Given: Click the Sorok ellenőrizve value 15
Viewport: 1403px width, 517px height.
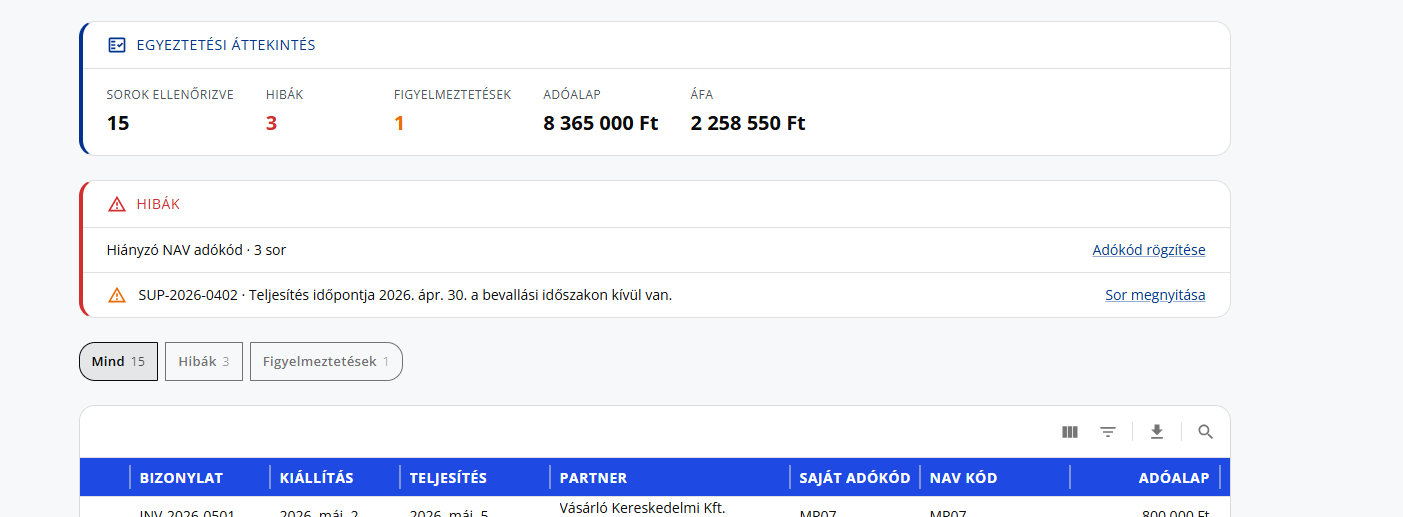Looking at the screenshot, I should coord(118,124).
